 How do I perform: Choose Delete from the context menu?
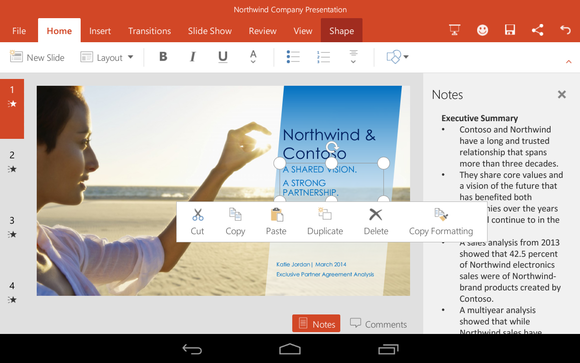[x=376, y=222]
